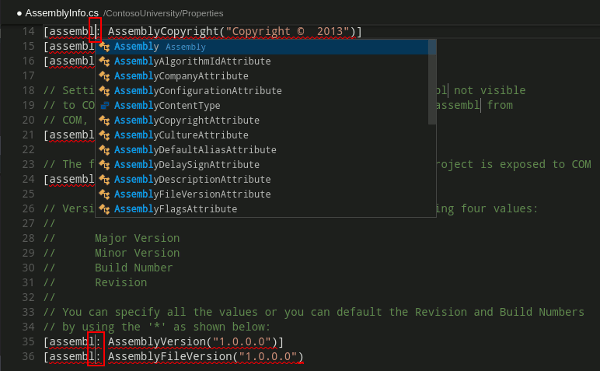Click the "1.0.0.0" string on line 35
The height and width of the screenshot is (371, 600).
pyautogui.click(x=242, y=342)
